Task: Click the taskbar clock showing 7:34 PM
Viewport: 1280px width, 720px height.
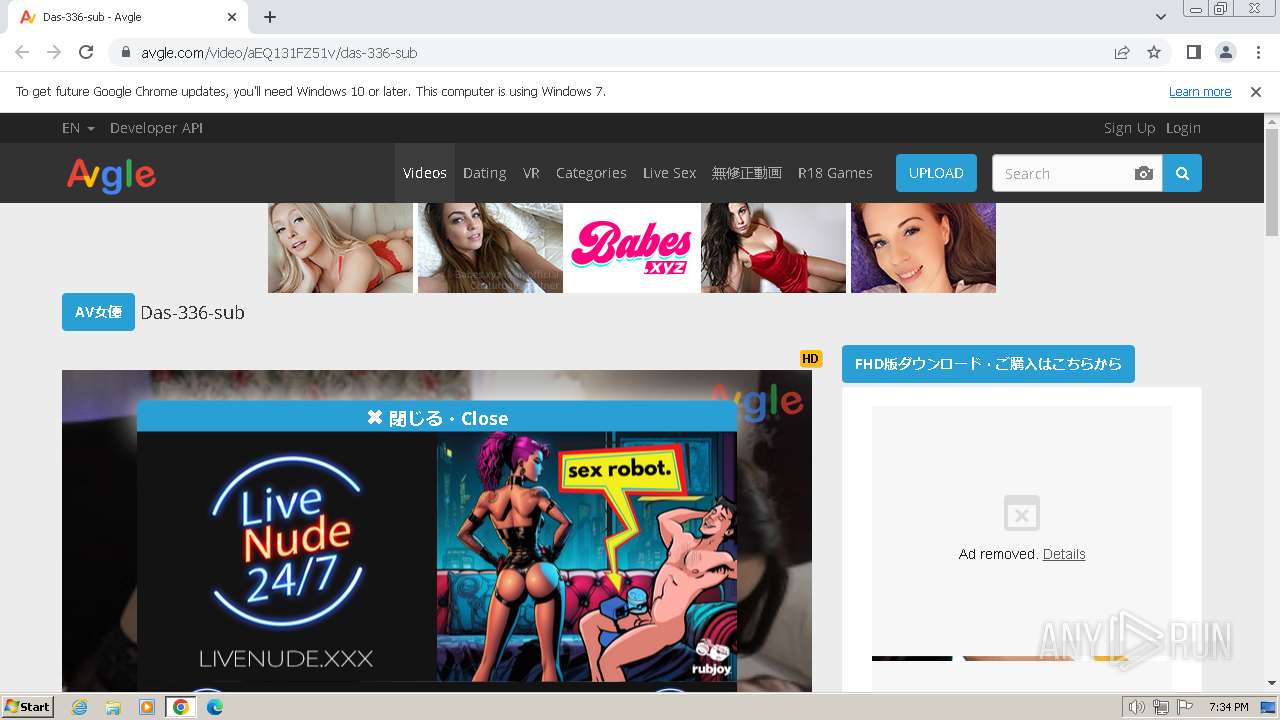Action: (x=1228, y=707)
